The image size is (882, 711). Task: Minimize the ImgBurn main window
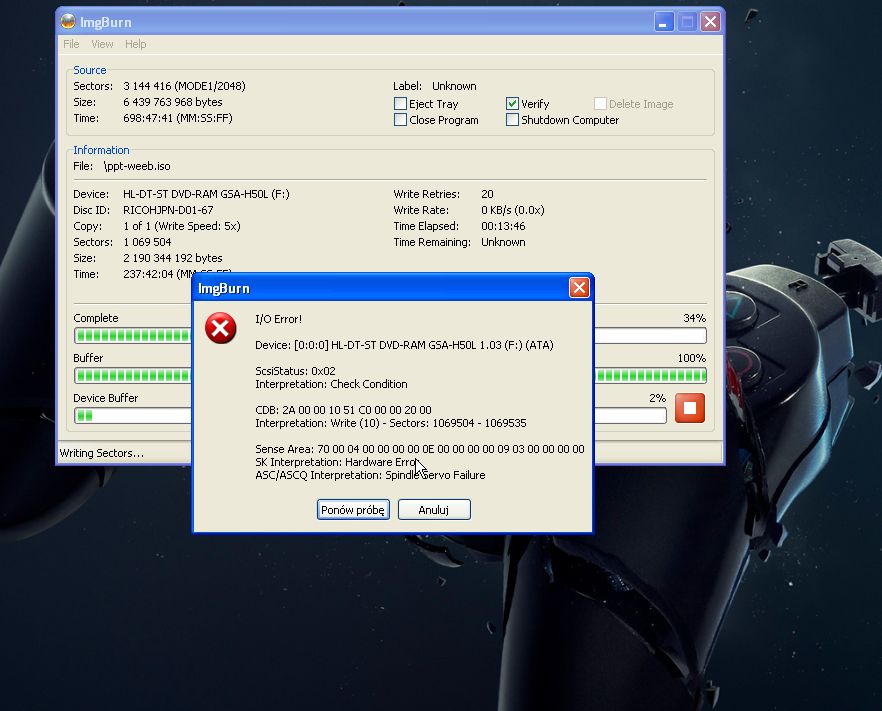[x=664, y=22]
